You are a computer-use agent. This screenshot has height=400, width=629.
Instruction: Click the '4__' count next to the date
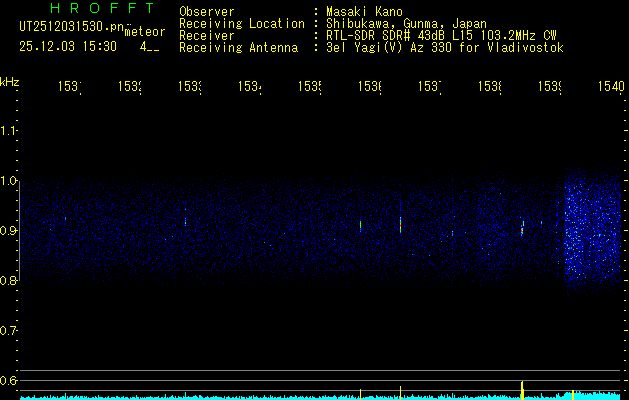point(149,47)
